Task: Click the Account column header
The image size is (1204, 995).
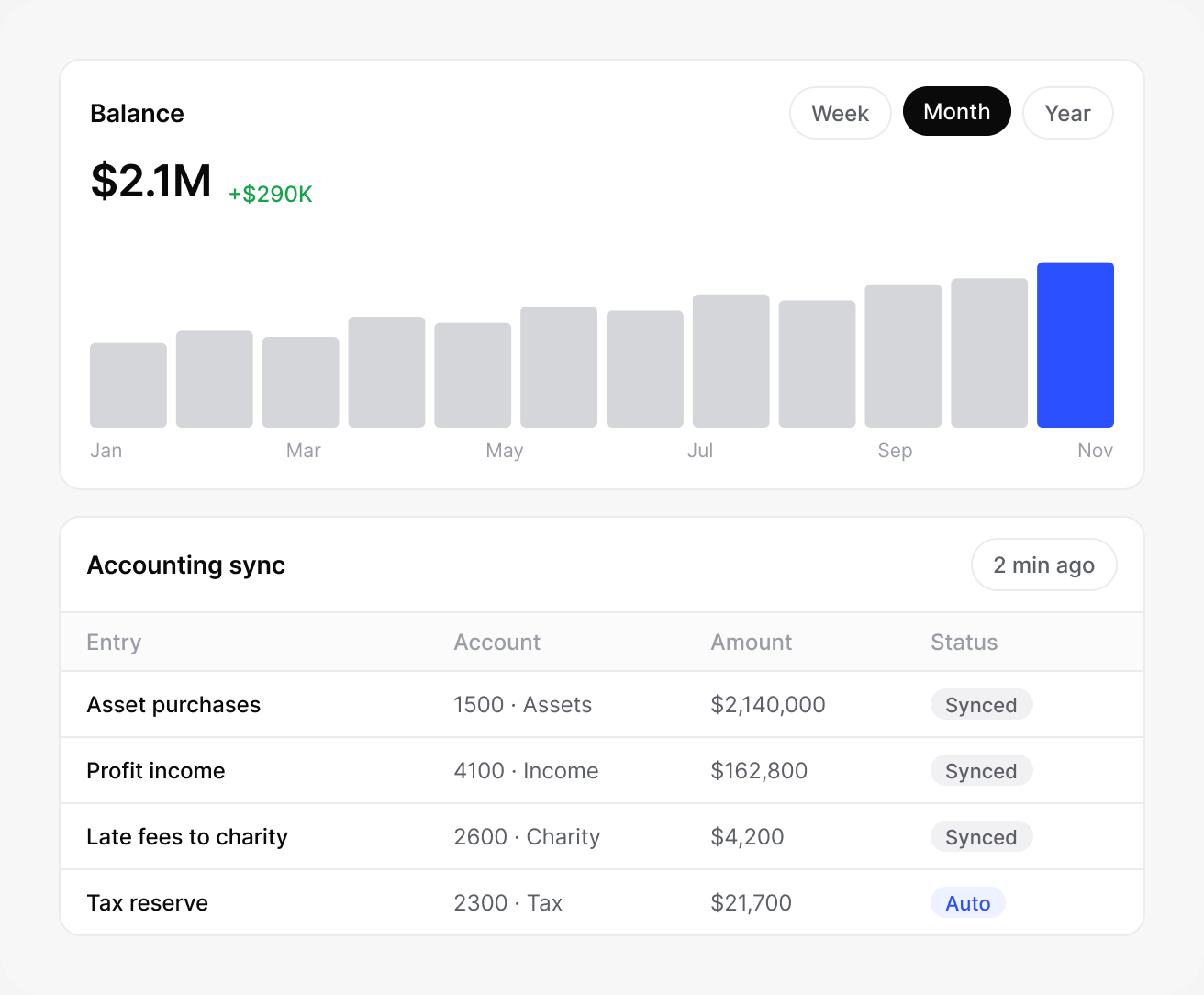Action: 497,643
